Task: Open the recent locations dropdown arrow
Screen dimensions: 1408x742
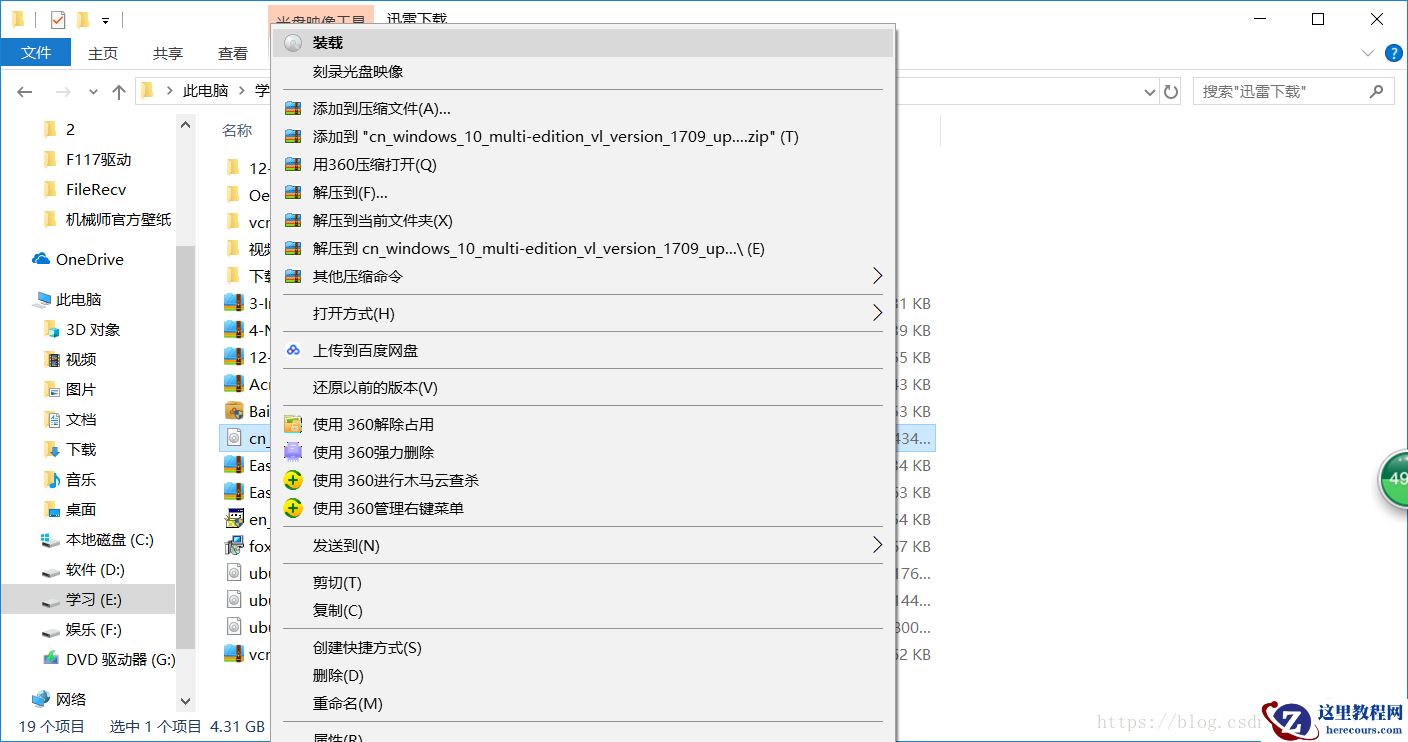Action: tap(93, 92)
